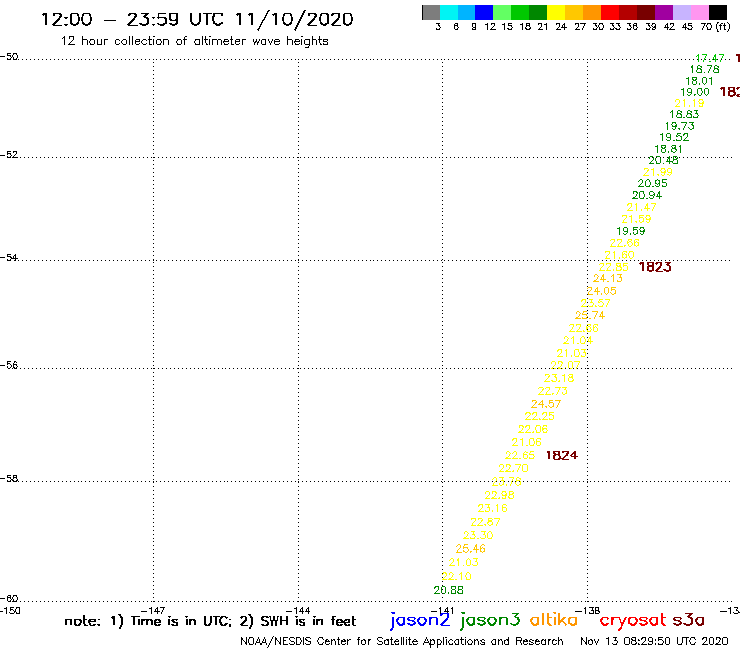The height and width of the screenshot is (650, 740).
Task: Select the pink legend swatch
Action: coord(699,12)
